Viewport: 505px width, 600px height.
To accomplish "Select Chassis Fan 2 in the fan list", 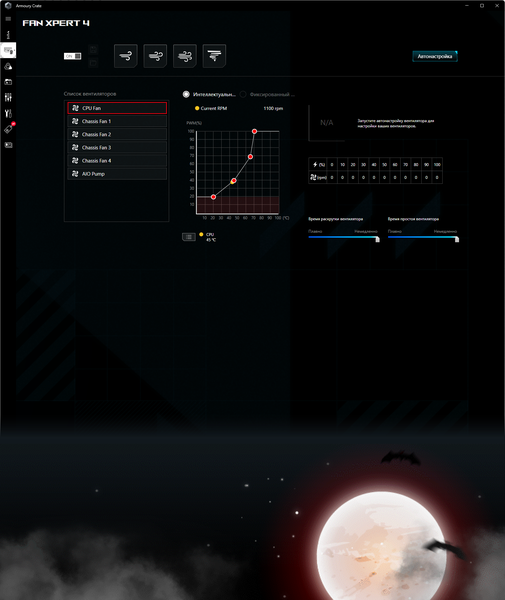I will coord(117,134).
